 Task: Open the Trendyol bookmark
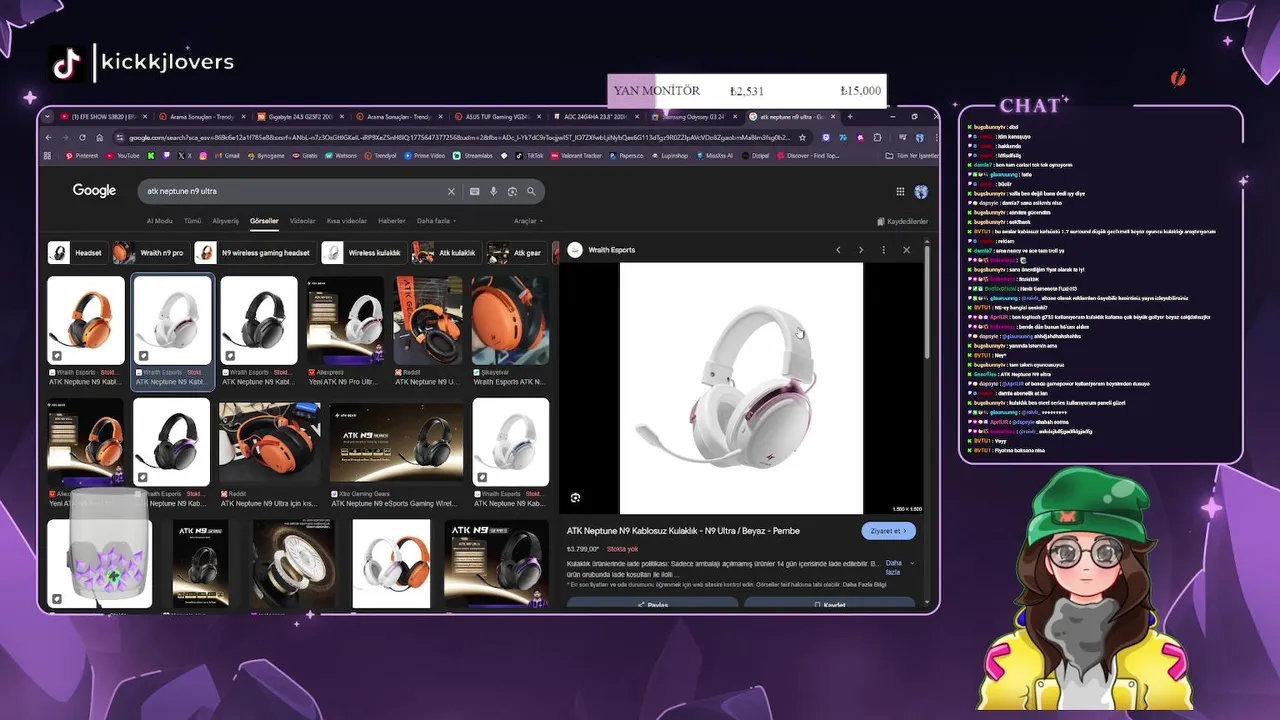pyautogui.click(x=381, y=156)
